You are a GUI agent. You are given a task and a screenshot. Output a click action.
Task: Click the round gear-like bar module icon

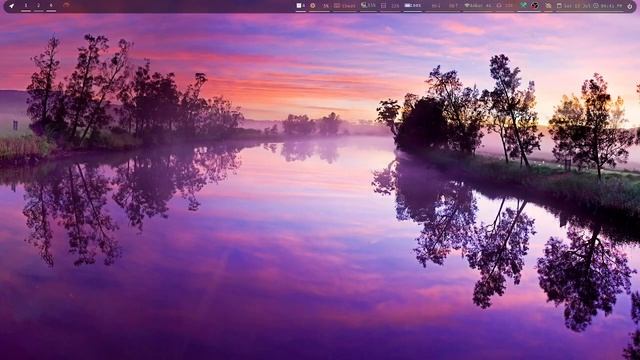click(x=313, y=6)
